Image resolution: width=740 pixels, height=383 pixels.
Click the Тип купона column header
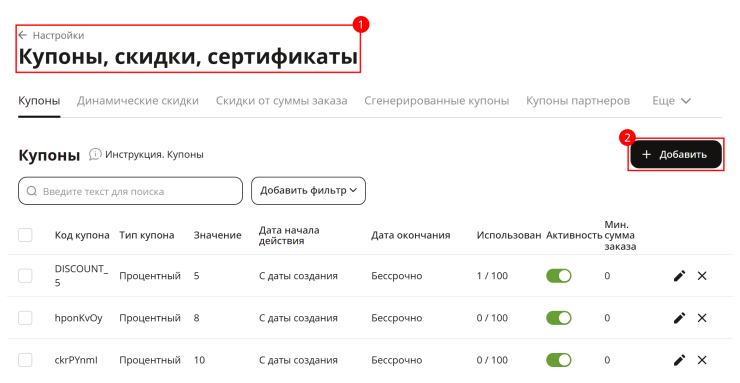coord(147,235)
